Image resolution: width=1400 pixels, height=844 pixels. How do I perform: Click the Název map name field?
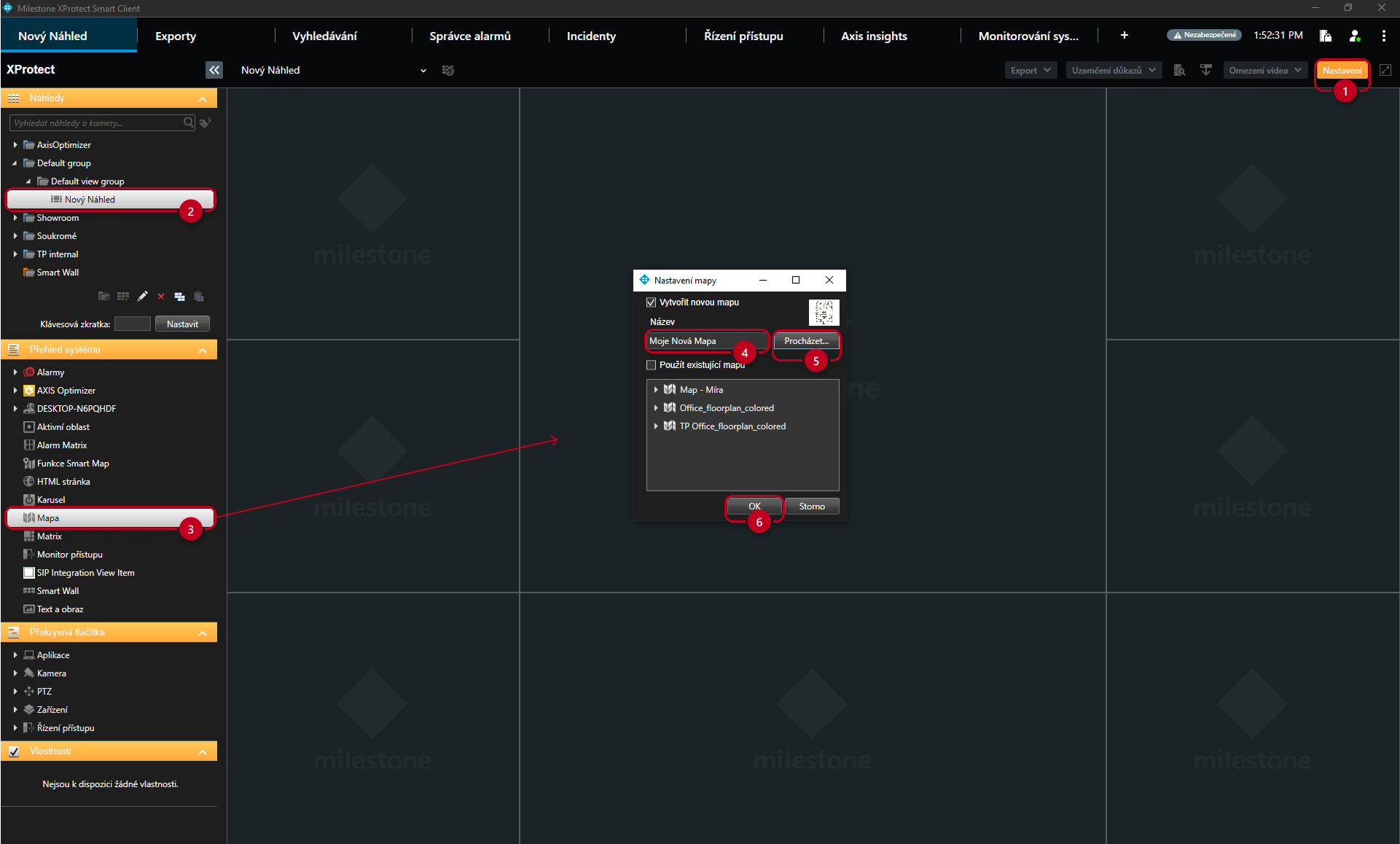click(708, 341)
